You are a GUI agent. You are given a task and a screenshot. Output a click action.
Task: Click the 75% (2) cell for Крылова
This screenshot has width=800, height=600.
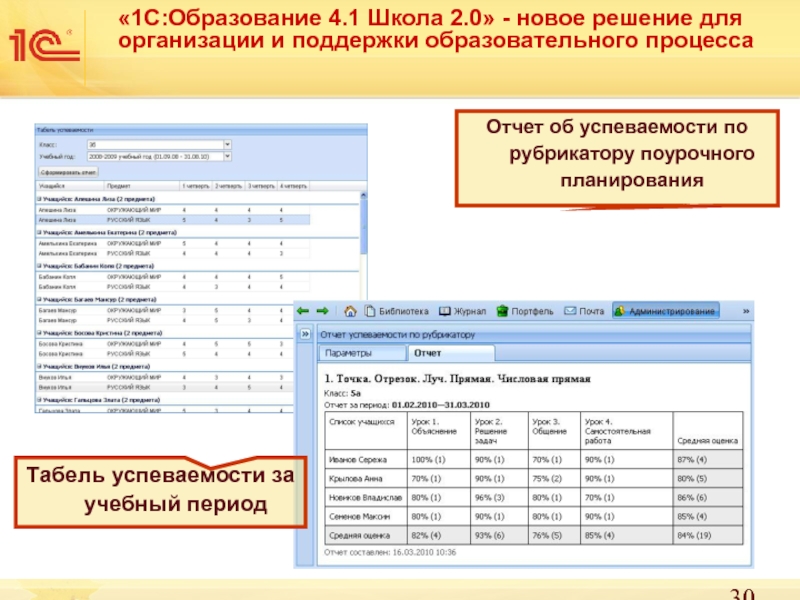554,479
